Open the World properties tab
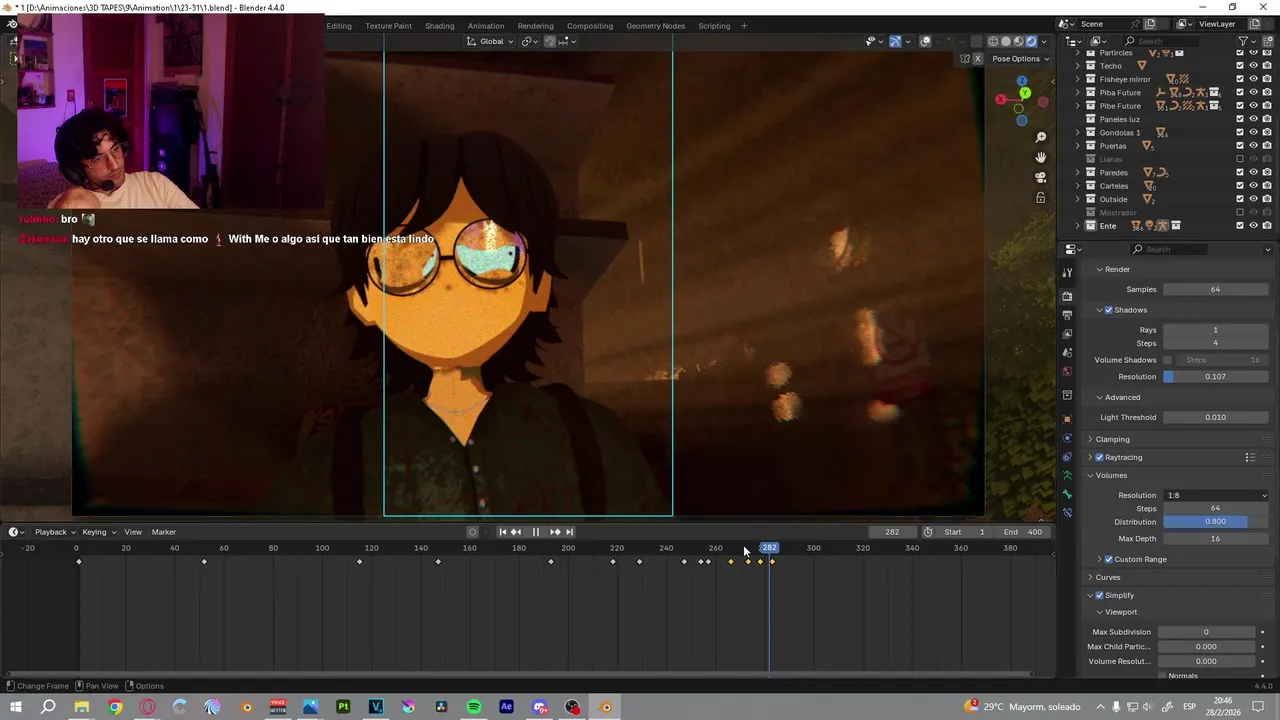Viewport: 1280px width, 720px height. click(1067, 372)
